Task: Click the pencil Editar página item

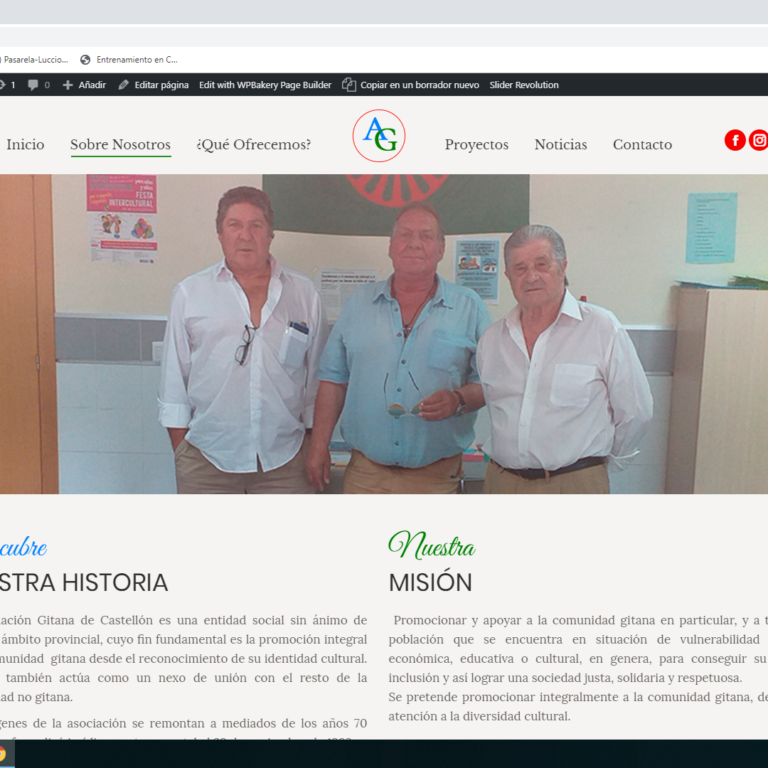Action: point(153,85)
